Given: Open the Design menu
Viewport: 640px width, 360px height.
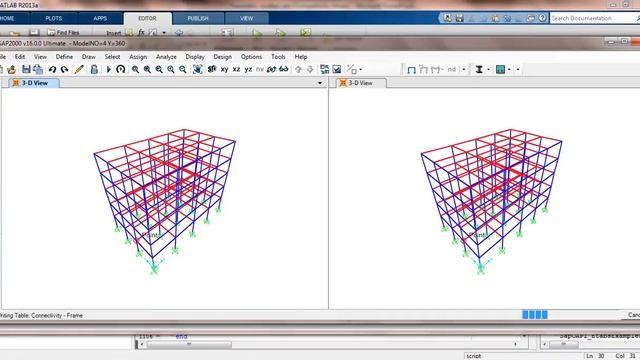Looking at the screenshot, I should [222, 57].
